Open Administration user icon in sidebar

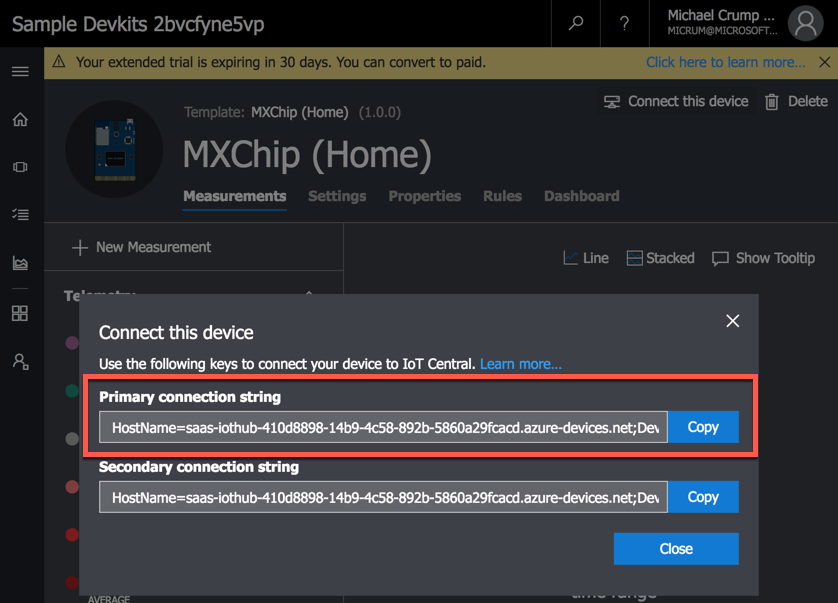point(21,362)
